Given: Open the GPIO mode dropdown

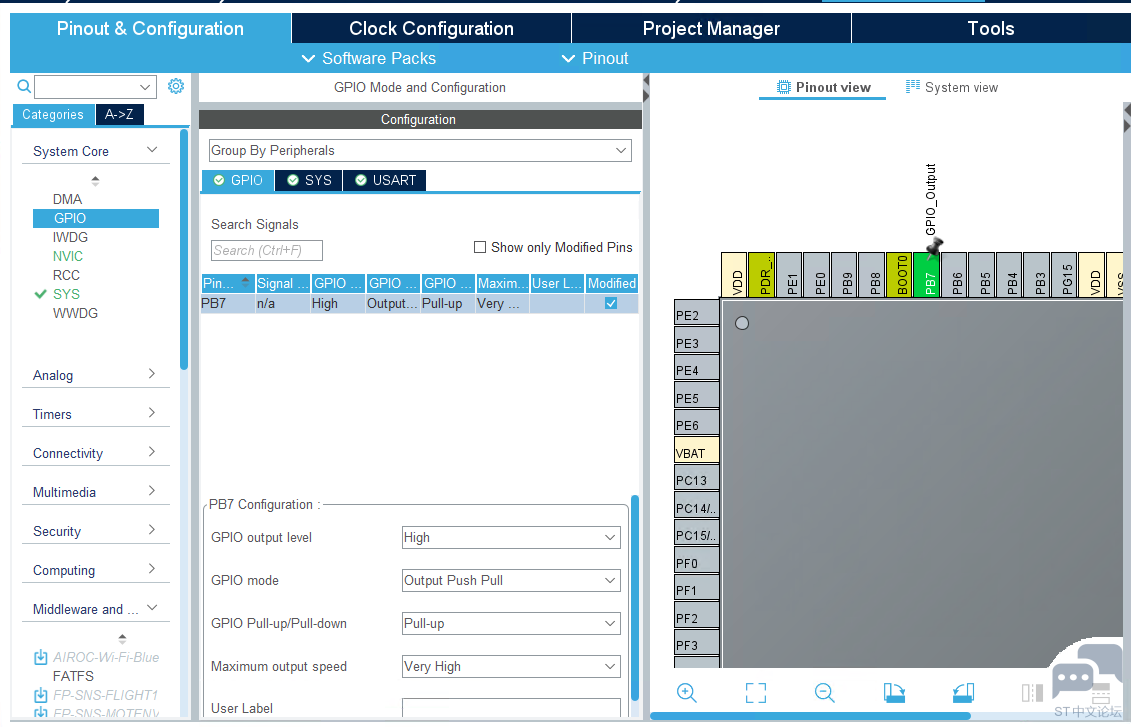Looking at the screenshot, I should coord(511,581).
